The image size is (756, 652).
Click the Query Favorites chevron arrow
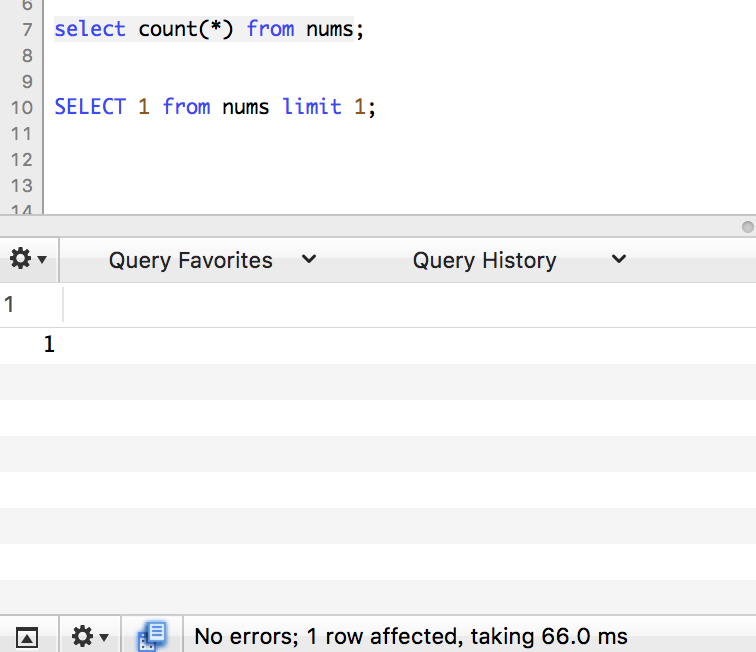pos(309,260)
